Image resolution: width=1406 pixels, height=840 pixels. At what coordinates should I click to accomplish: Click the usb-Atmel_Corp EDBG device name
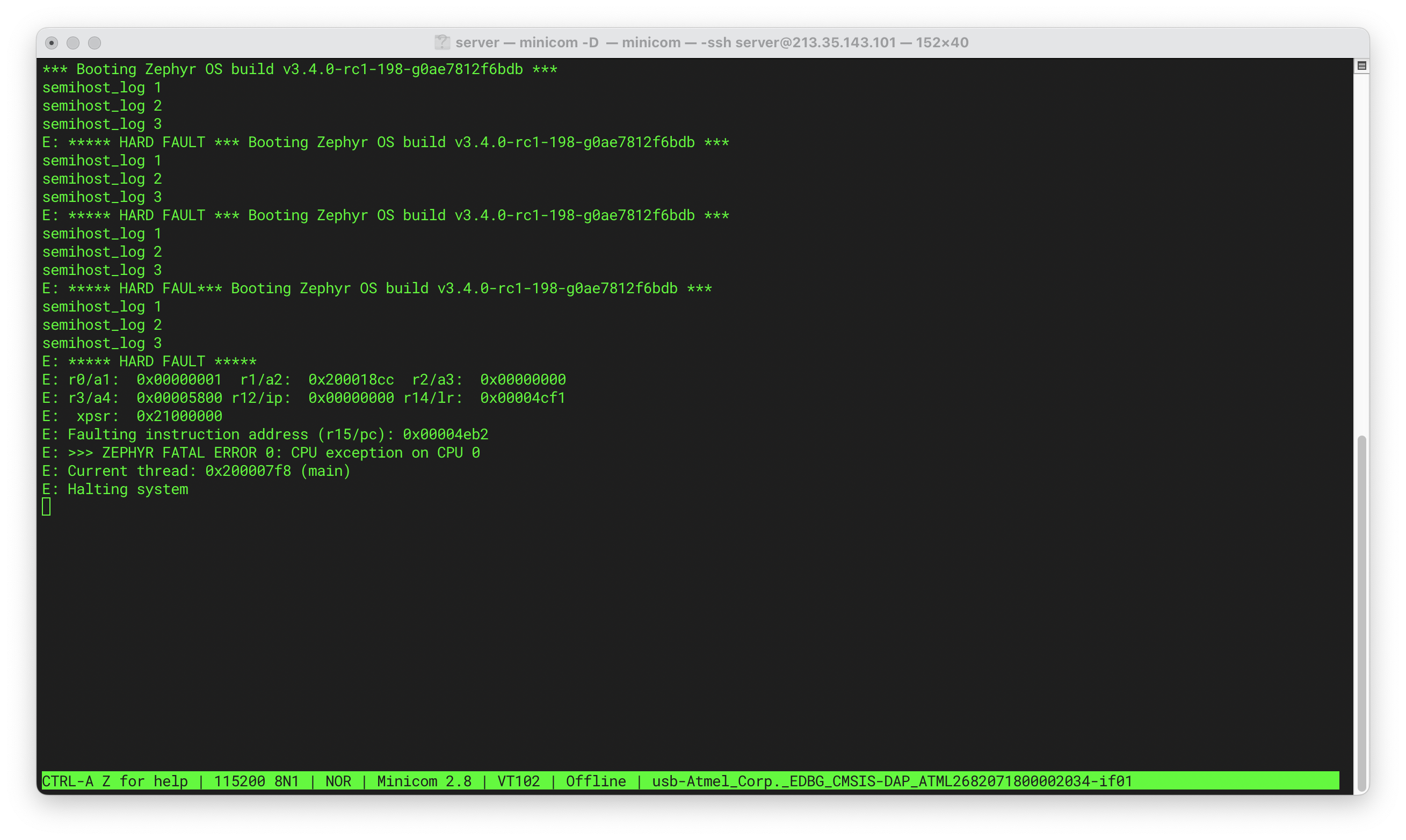892,781
